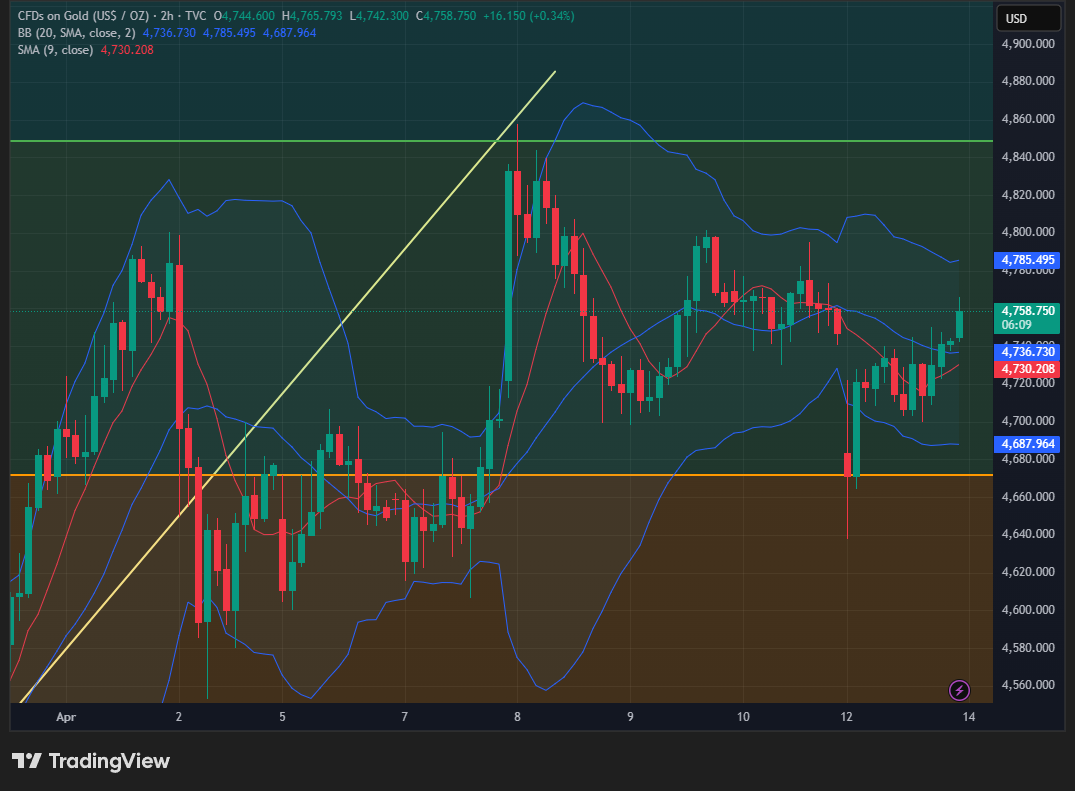The image size is (1075, 791).
Task: Click the Apr label on time axis
Action: [66, 717]
